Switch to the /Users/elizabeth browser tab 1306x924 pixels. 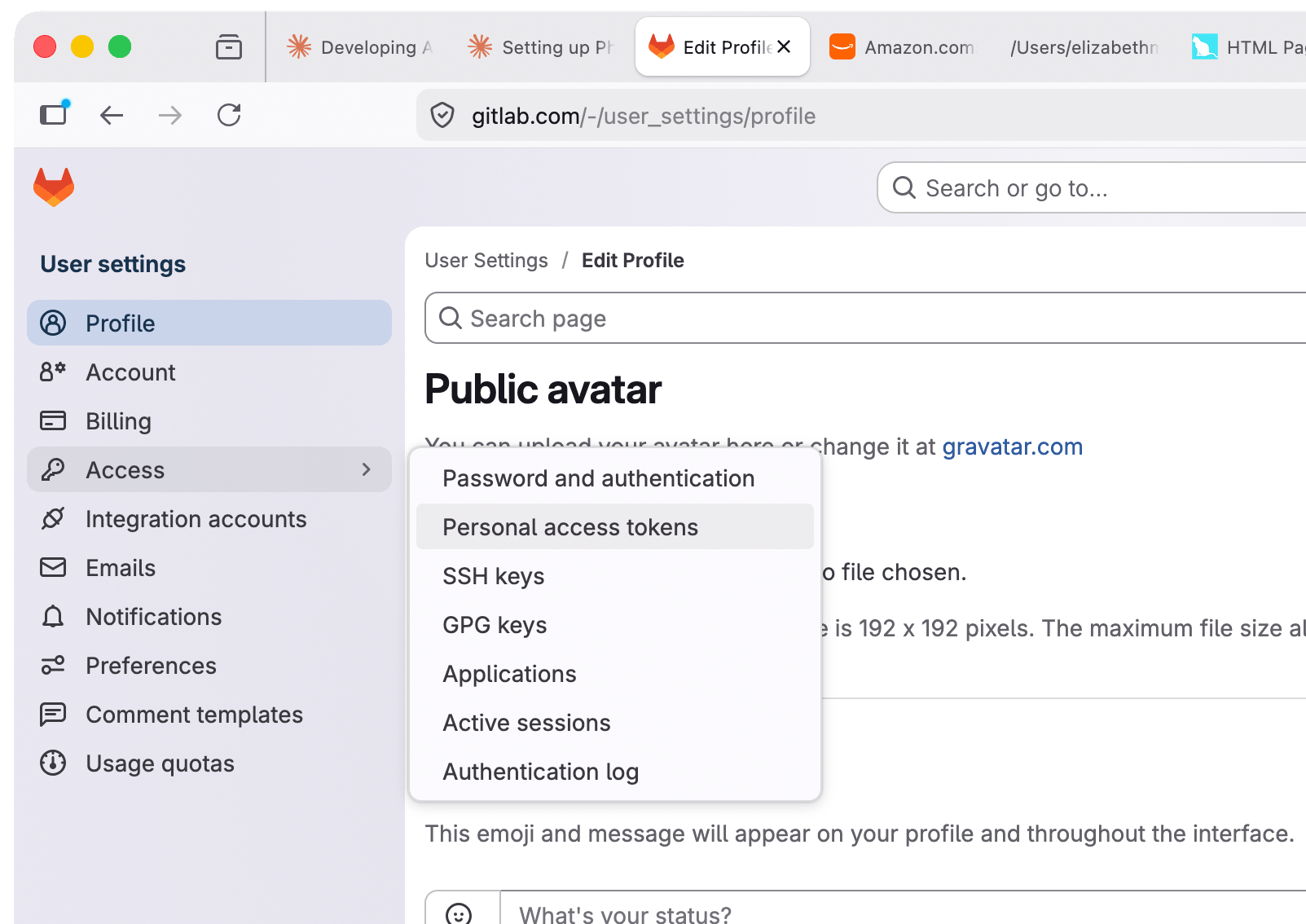point(1084,47)
